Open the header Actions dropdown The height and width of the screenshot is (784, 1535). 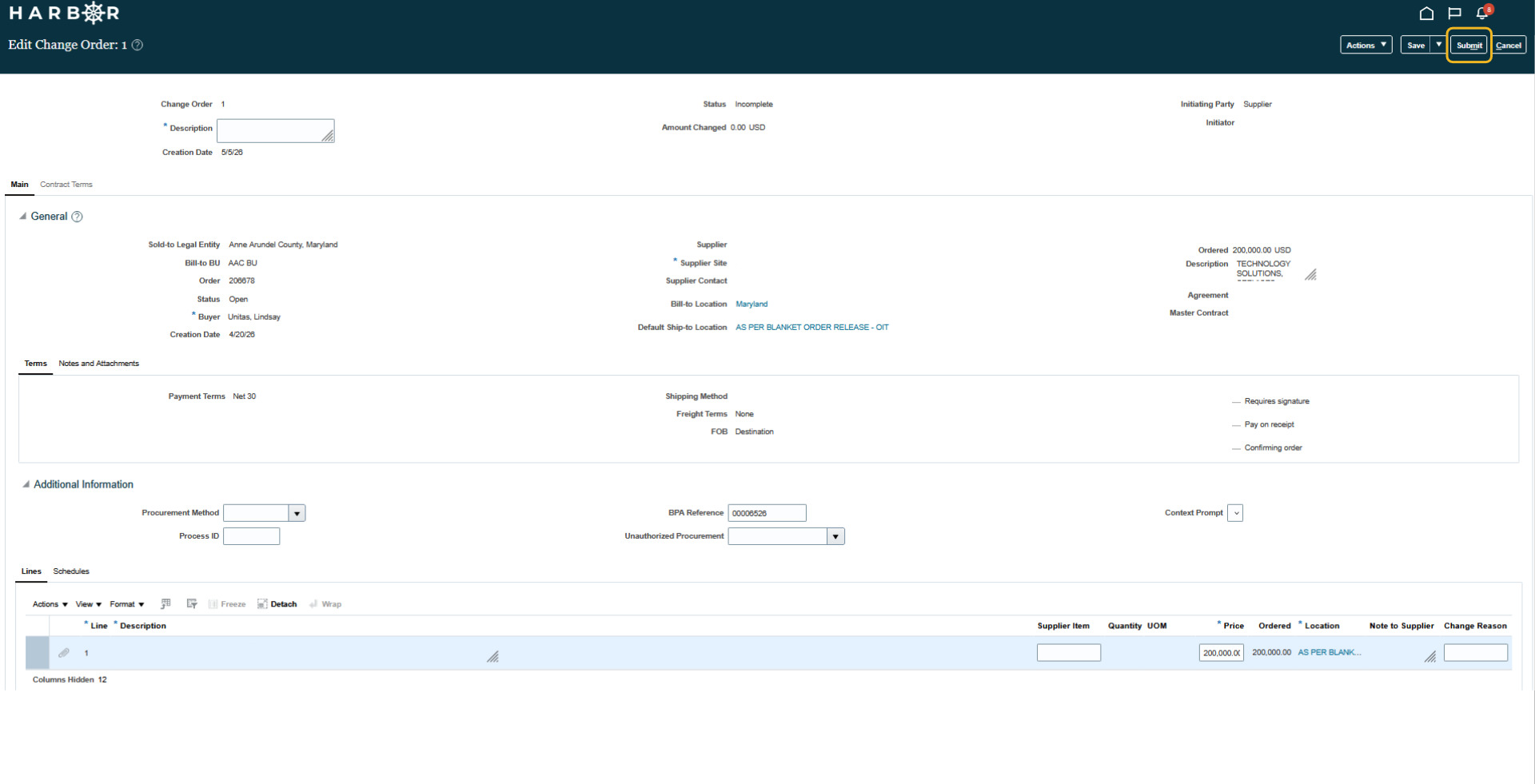click(1366, 45)
